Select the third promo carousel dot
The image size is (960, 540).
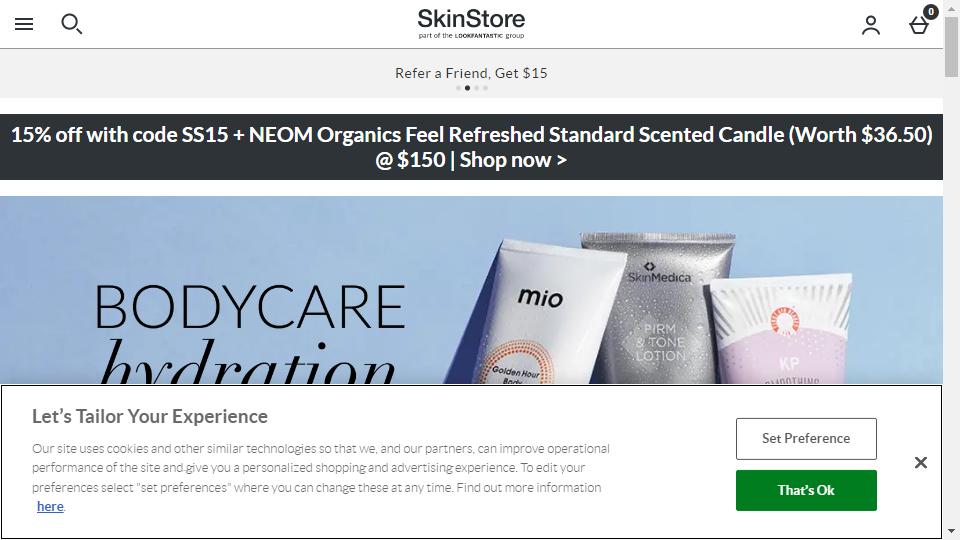tap(476, 88)
